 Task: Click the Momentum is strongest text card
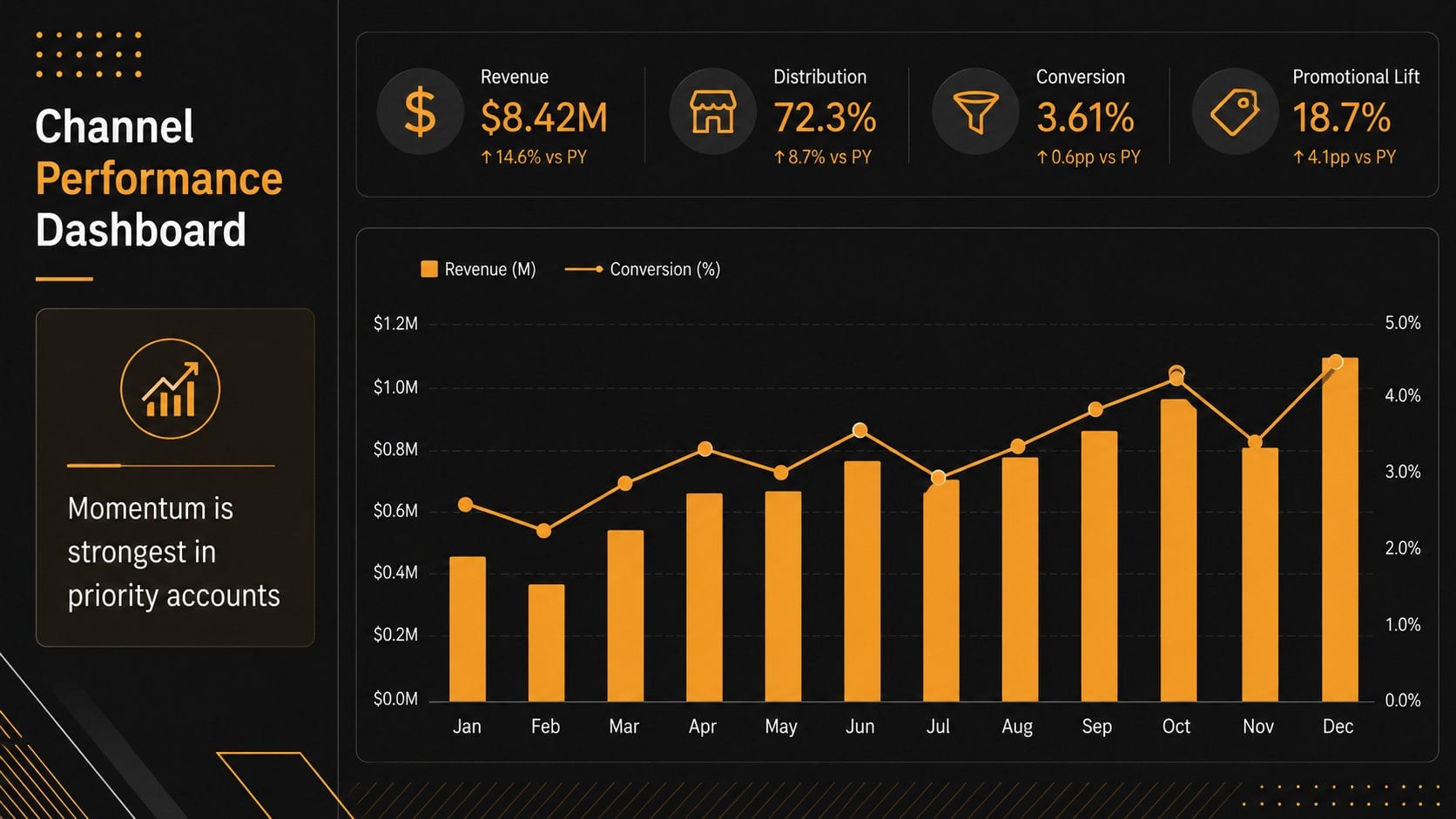pyautogui.click(x=175, y=478)
